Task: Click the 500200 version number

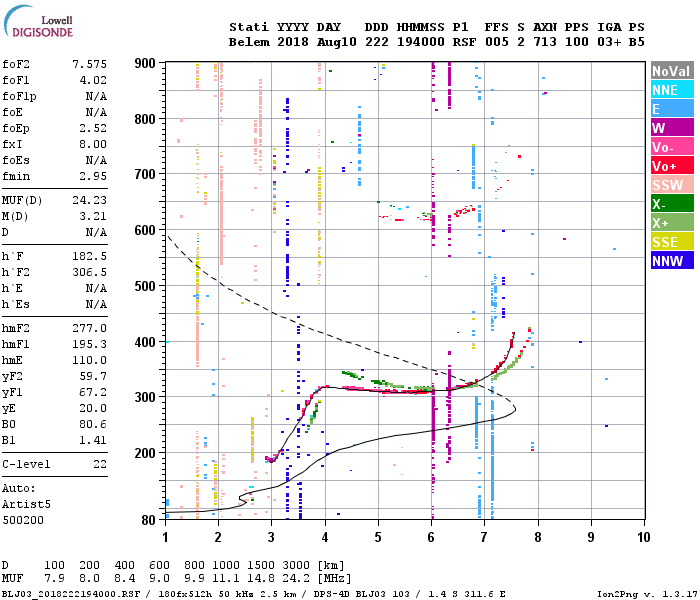Action: click(23, 520)
